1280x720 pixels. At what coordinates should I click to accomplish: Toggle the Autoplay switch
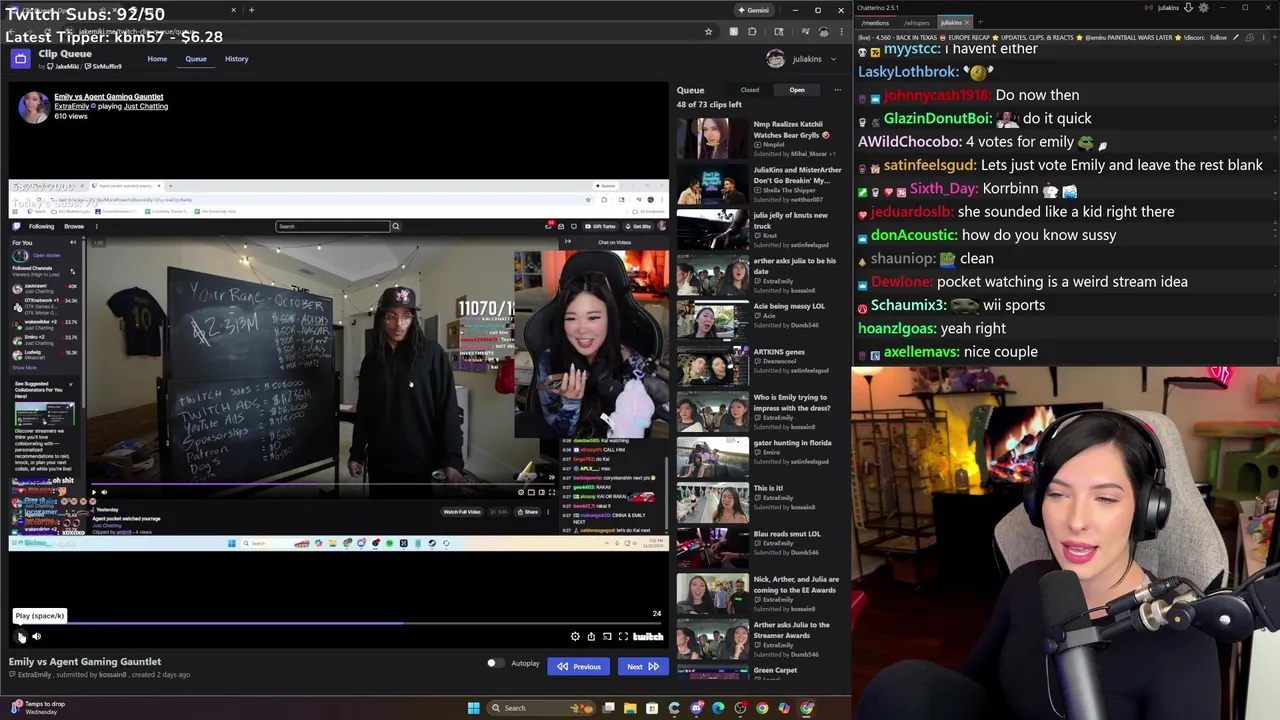click(495, 663)
